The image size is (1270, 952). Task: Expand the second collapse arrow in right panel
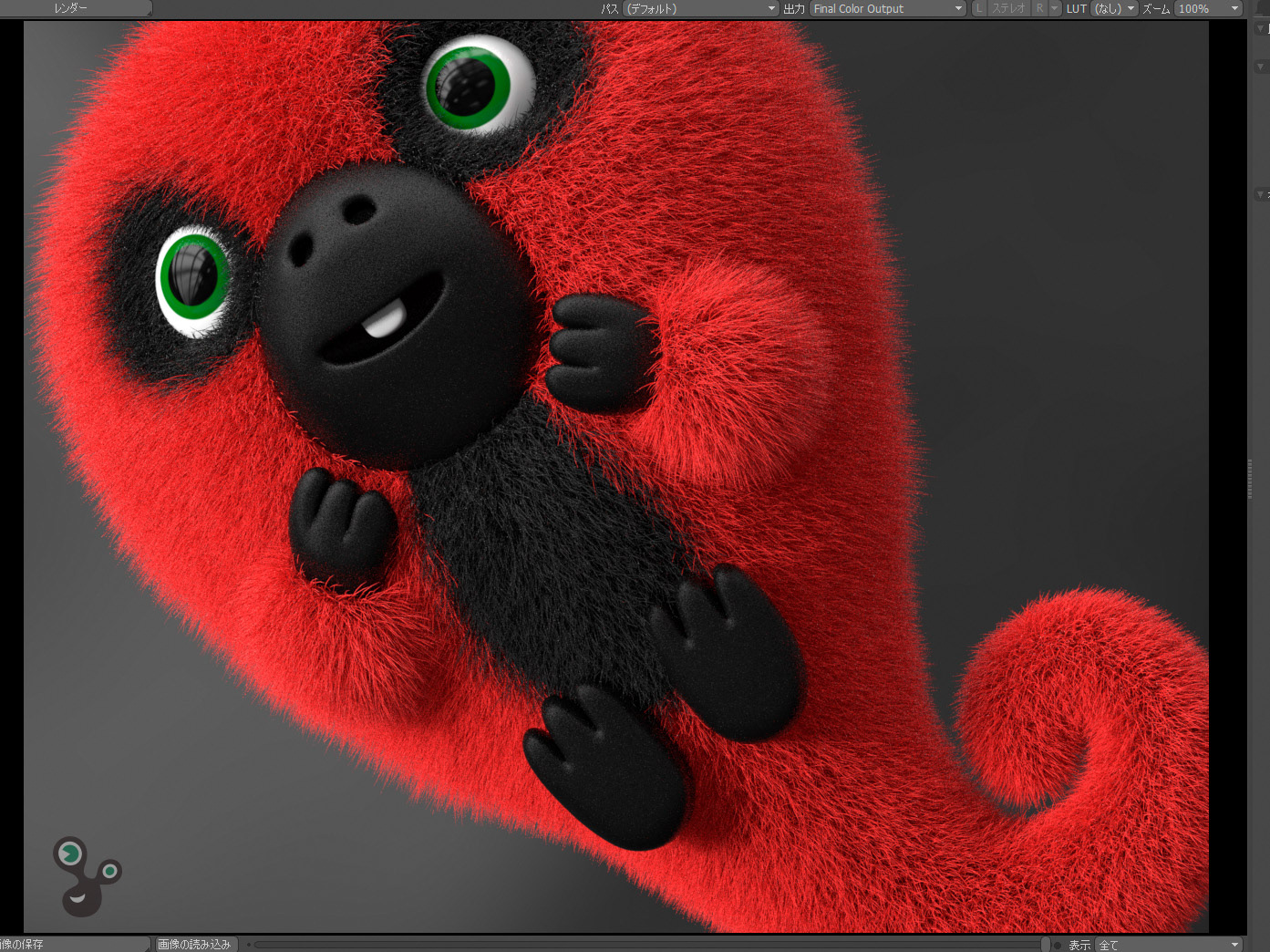[1261, 66]
